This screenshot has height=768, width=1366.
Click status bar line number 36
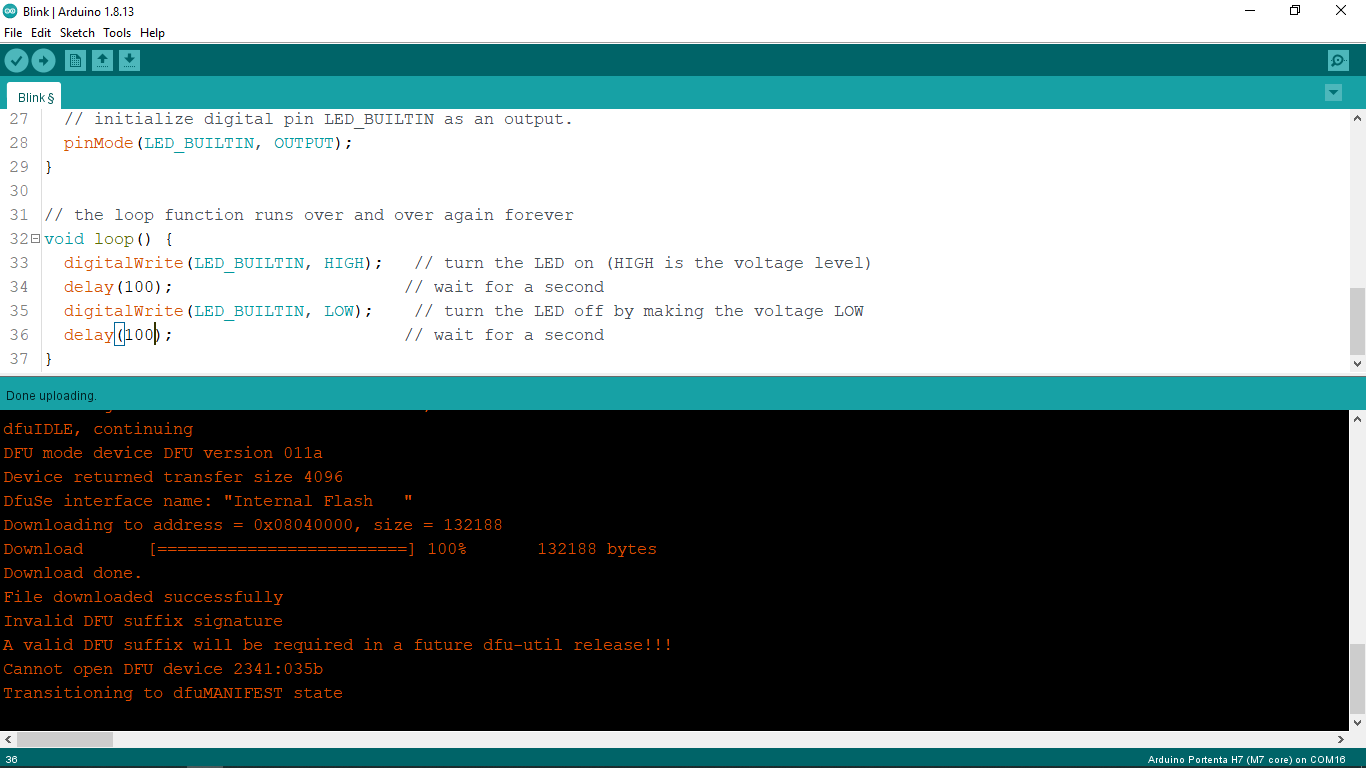point(11,760)
